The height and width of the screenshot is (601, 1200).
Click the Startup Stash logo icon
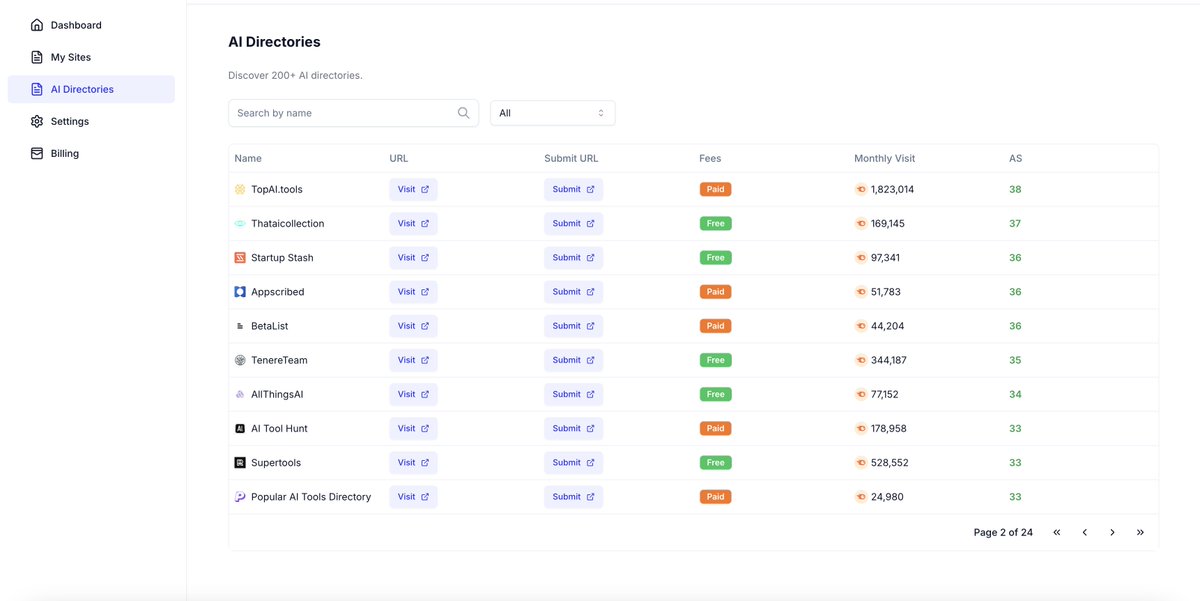(240, 257)
